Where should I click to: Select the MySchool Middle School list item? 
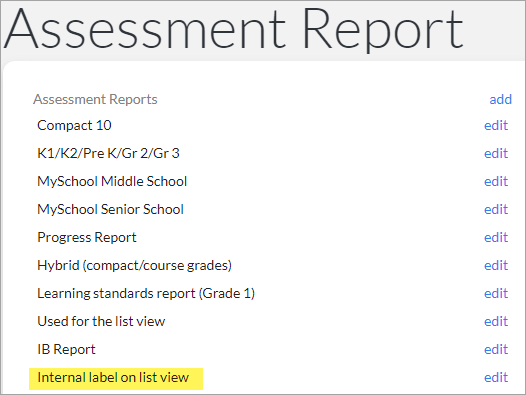[112, 182]
